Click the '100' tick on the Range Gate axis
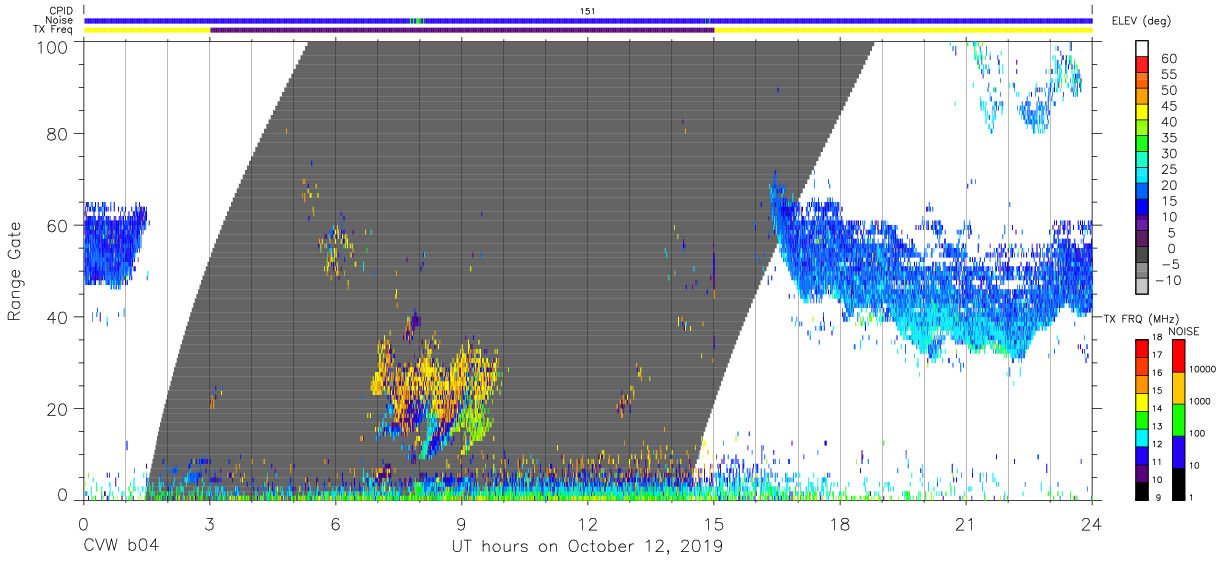Viewport: 1228px width, 567px height. (55, 47)
